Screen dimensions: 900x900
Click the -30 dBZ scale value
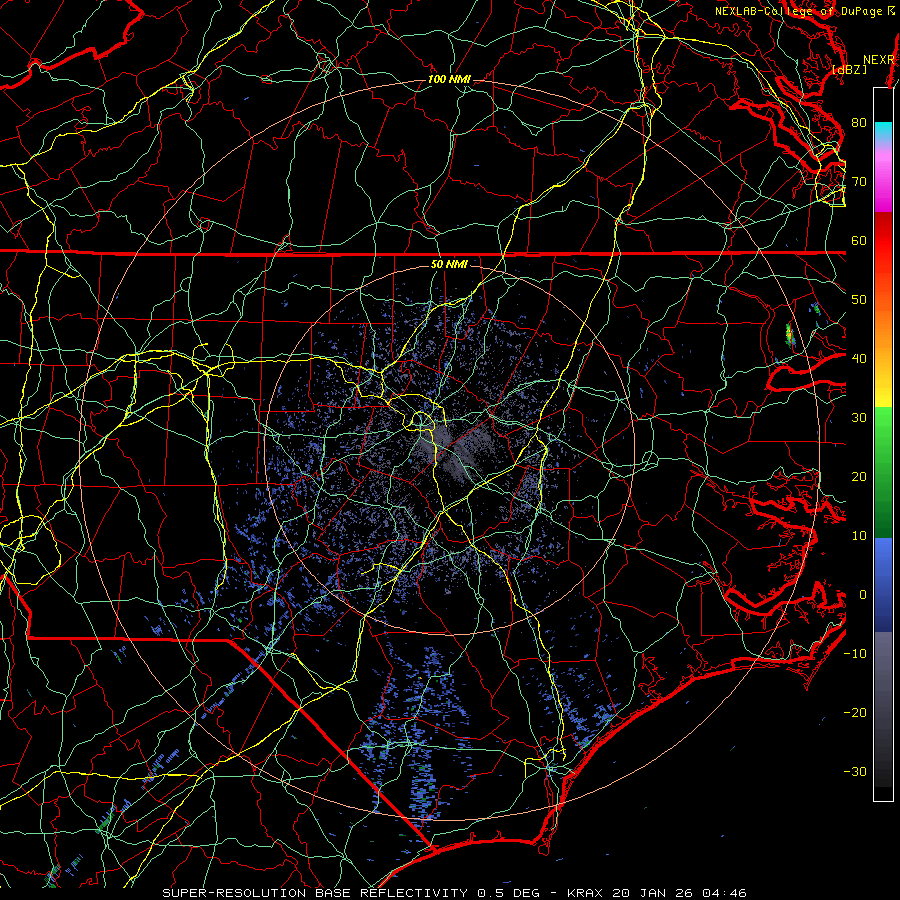pos(855,771)
